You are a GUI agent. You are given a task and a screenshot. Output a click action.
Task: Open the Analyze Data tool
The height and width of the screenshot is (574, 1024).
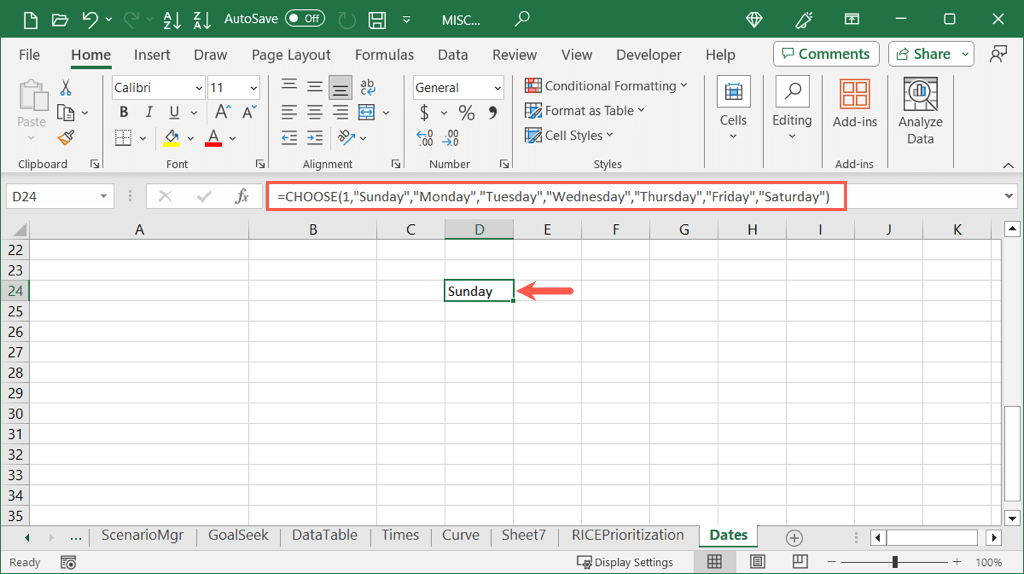click(920, 111)
